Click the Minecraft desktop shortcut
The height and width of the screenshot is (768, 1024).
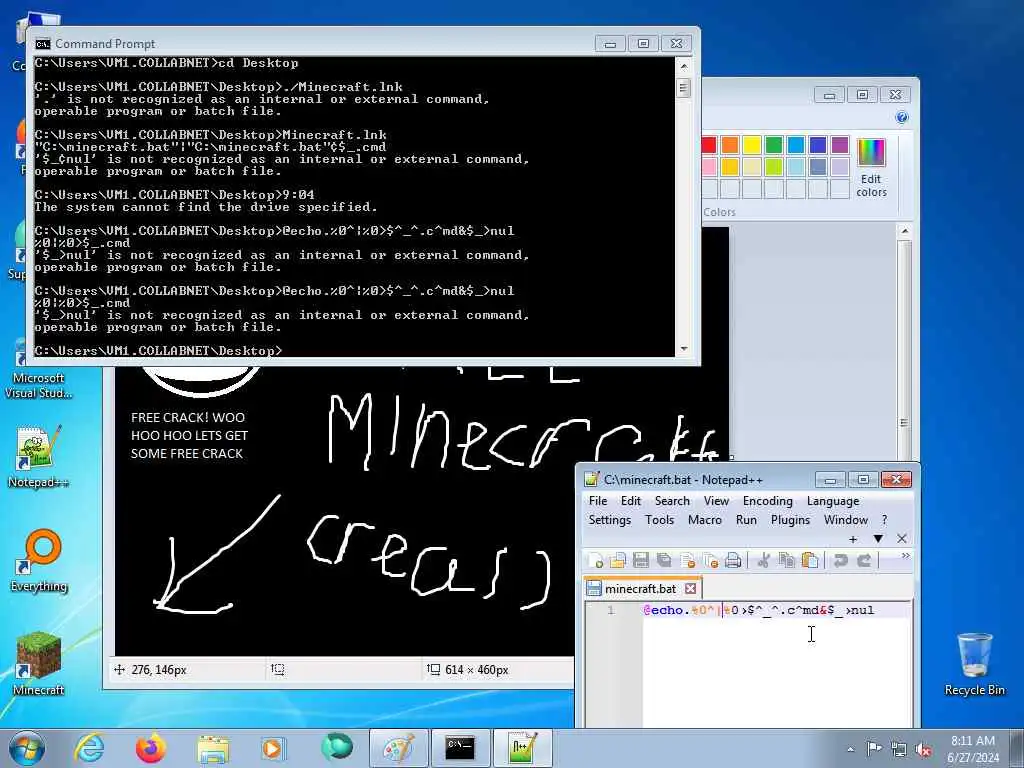point(39,664)
